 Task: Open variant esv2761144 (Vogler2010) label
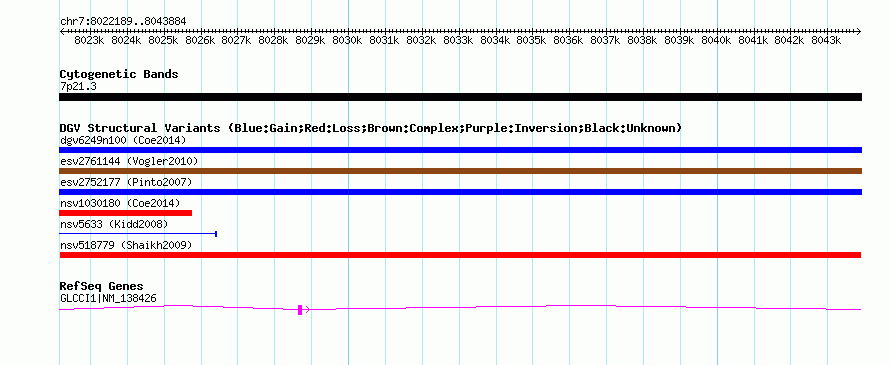click(129, 161)
